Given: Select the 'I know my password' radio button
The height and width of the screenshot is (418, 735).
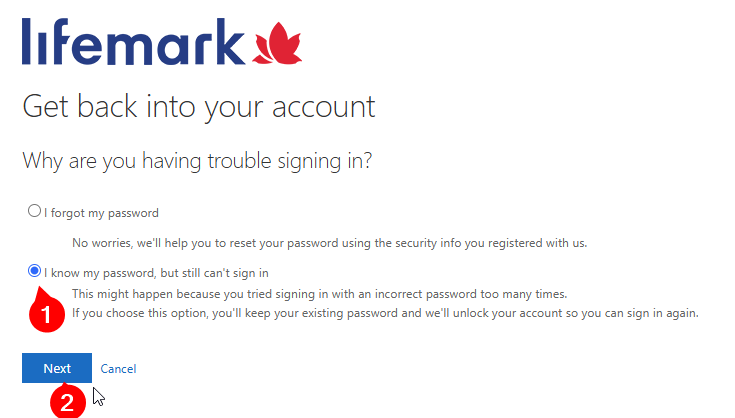Looking at the screenshot, I should pyautogui.click(x=34, y=271).
